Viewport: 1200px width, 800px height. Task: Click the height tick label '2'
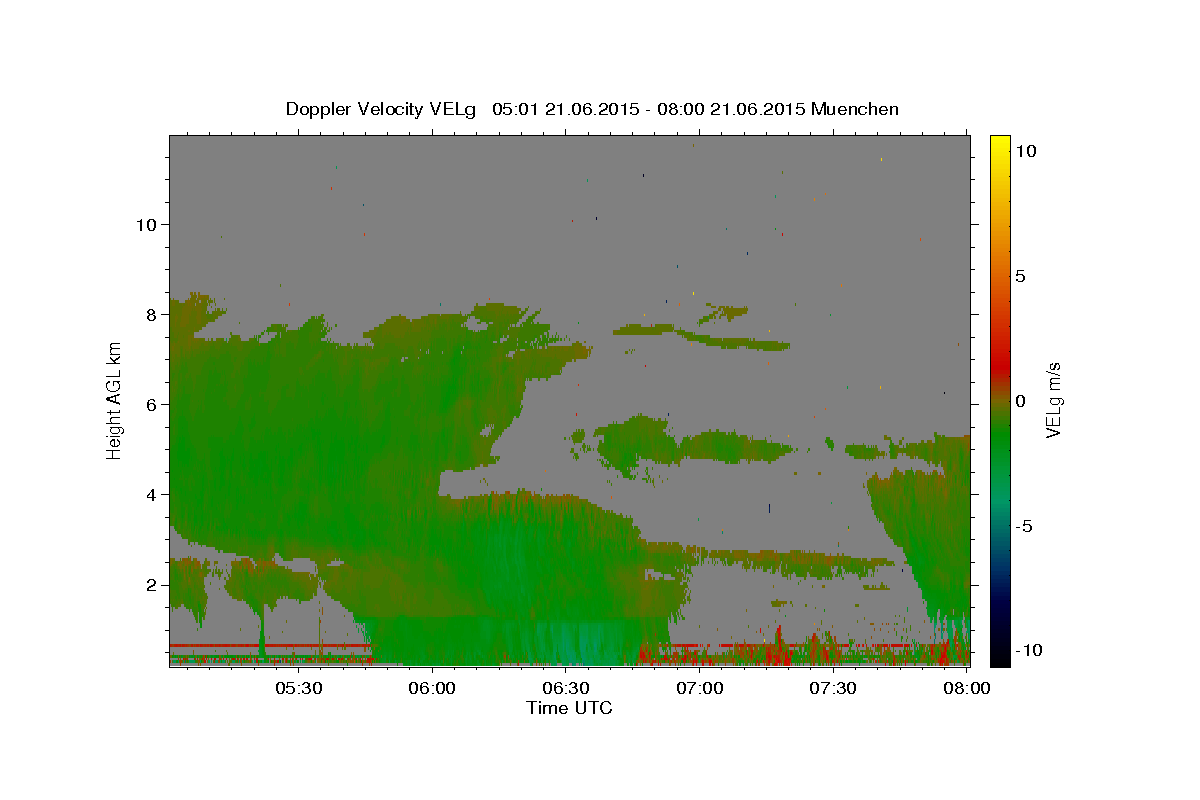pos(153,585)
